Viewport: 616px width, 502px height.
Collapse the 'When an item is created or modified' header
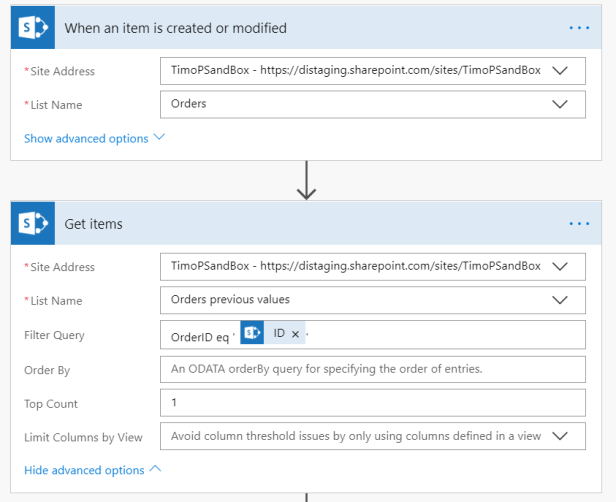[300, 28]
